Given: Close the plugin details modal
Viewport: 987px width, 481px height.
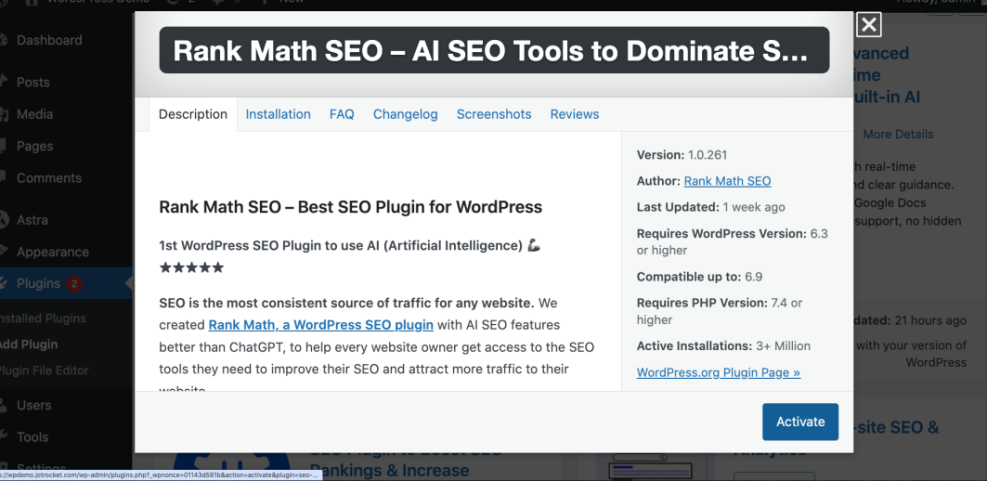Looking at the screenshot, I should point(869,25).
